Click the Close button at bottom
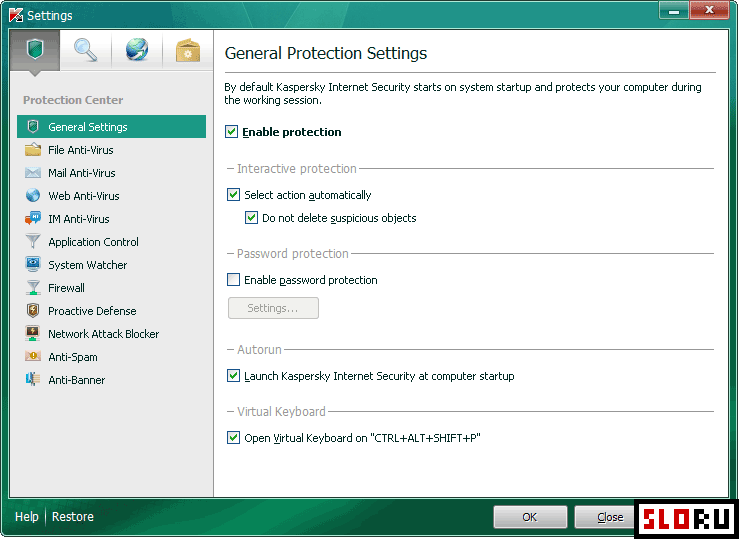The width and height of the screenshot is (739, 539). 605,517
